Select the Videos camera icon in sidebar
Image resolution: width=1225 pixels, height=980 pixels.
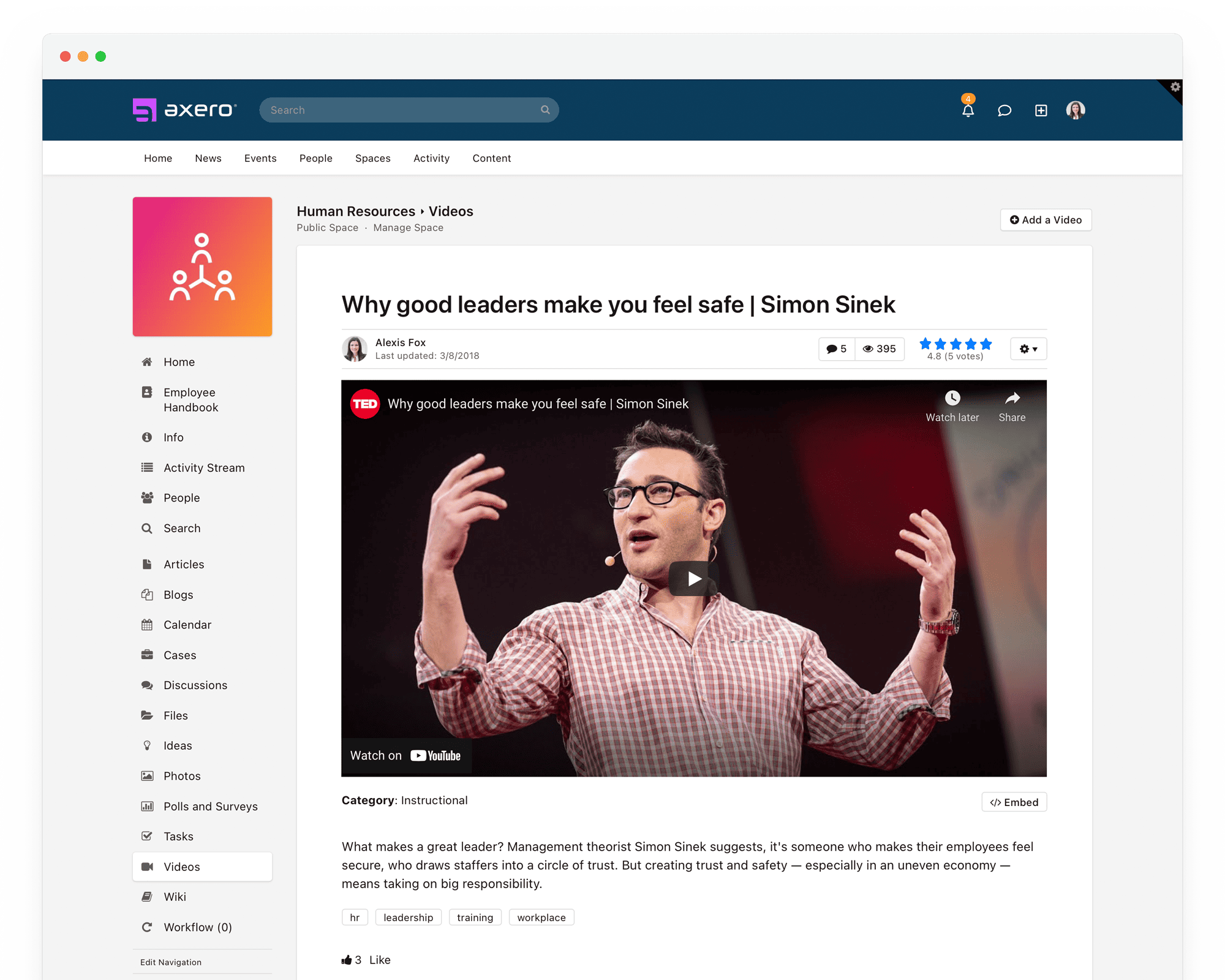pos(148,866)
